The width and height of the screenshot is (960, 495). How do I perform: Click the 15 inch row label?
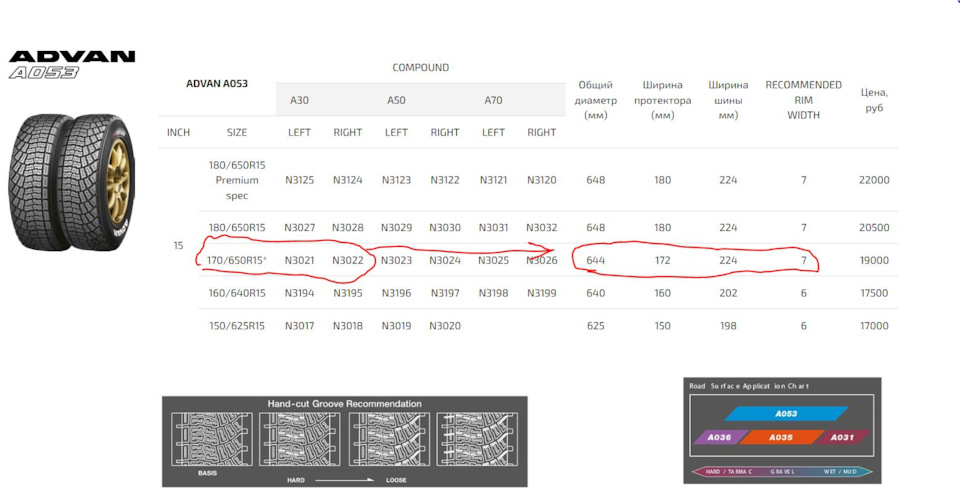tap(178, 245)
